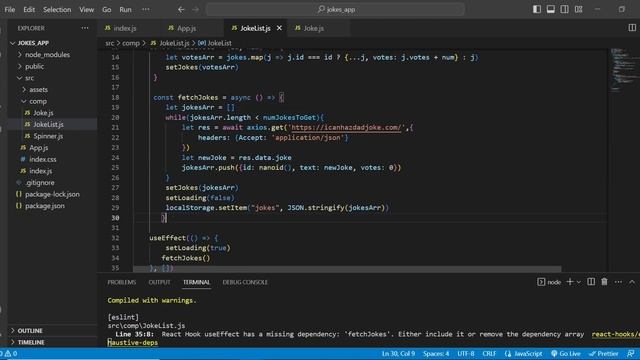The width and height of the screenshot is (640, 360).
Task: Open the Run menu
Action: pyautogui.click(x=125, y=9)
